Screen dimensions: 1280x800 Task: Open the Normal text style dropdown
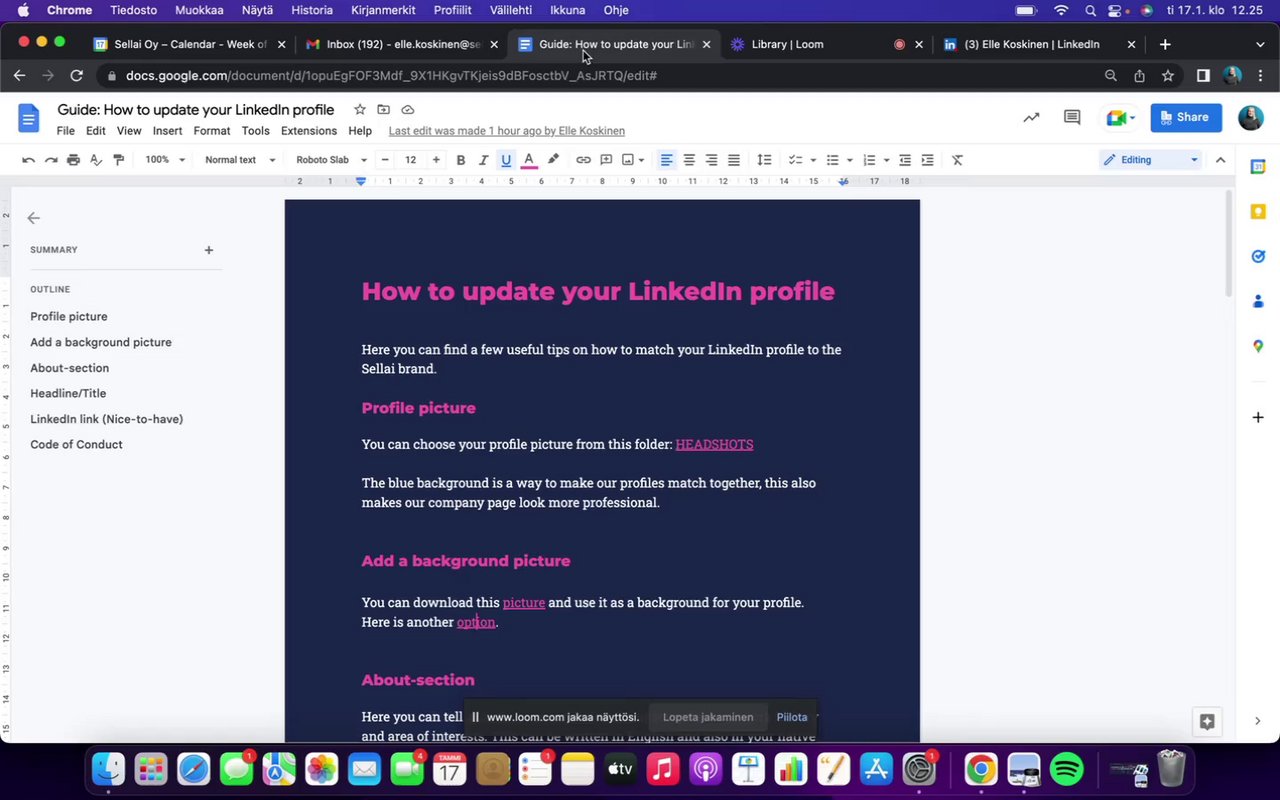[240, 160]
